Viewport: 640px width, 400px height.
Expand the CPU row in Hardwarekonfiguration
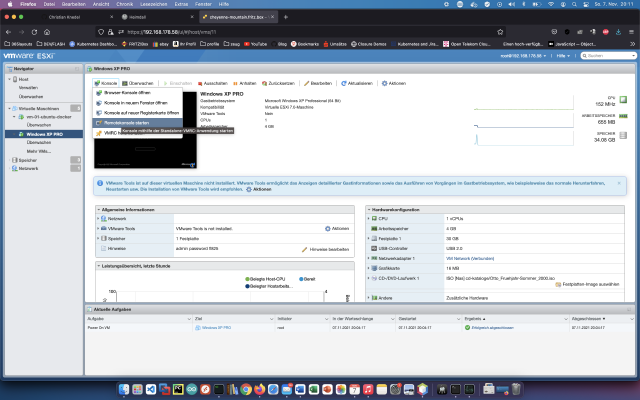(369, 219)
